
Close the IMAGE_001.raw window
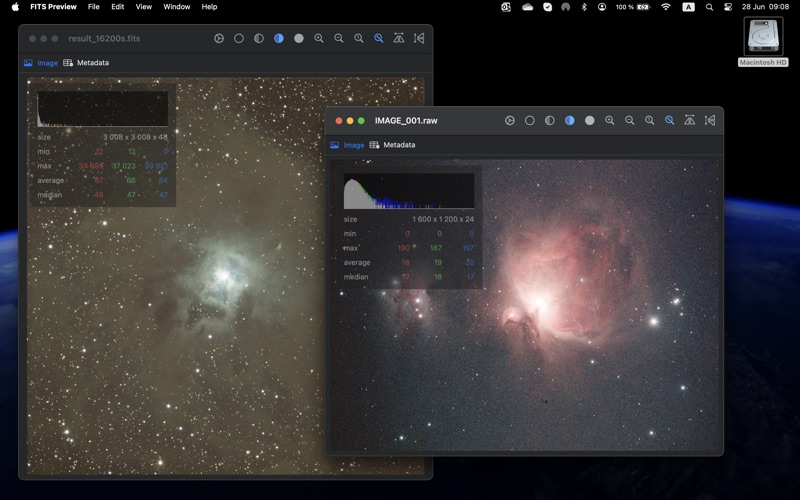[338, 121]
